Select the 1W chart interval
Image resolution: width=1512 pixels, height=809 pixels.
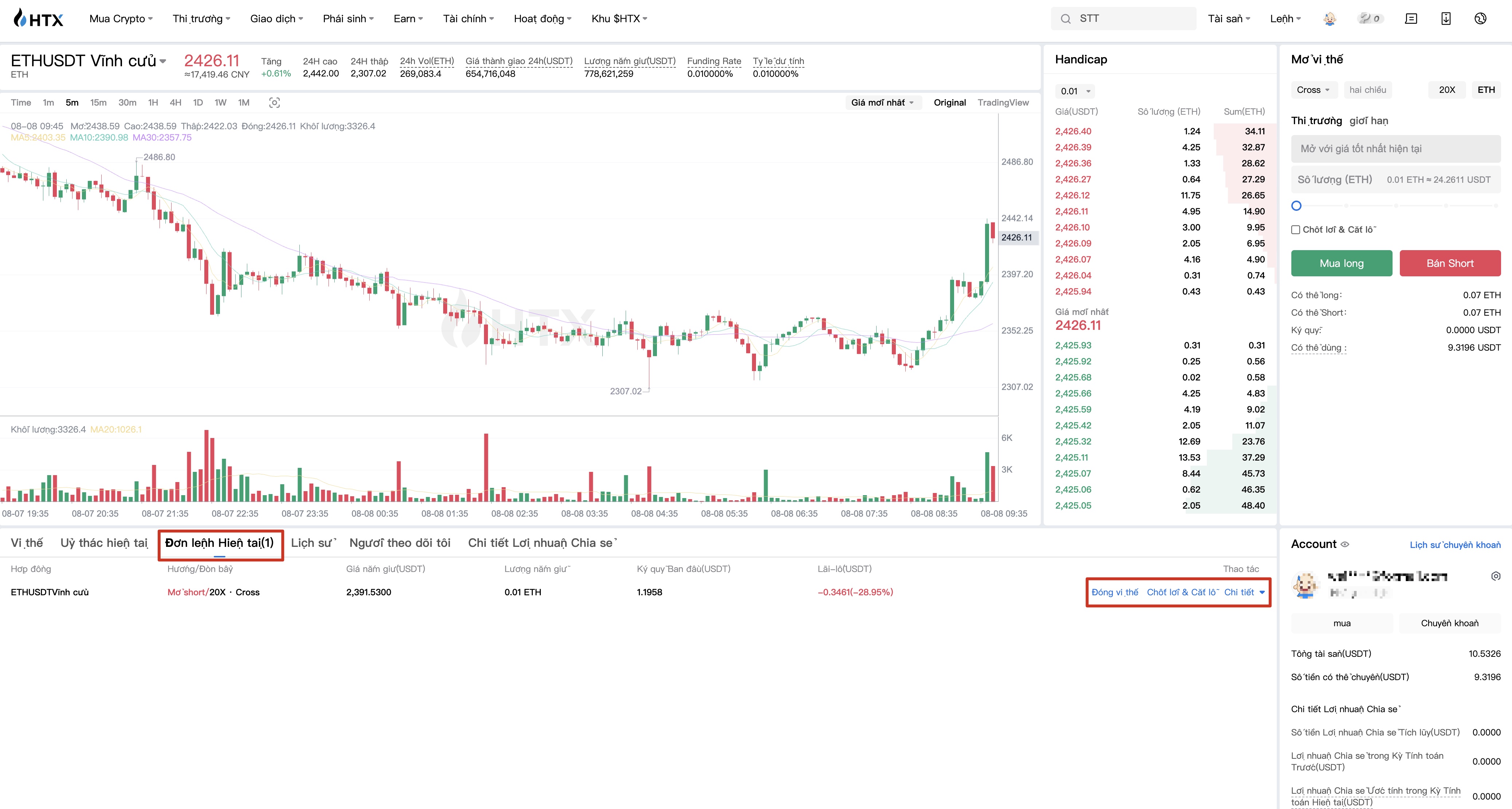pos(220,103)
